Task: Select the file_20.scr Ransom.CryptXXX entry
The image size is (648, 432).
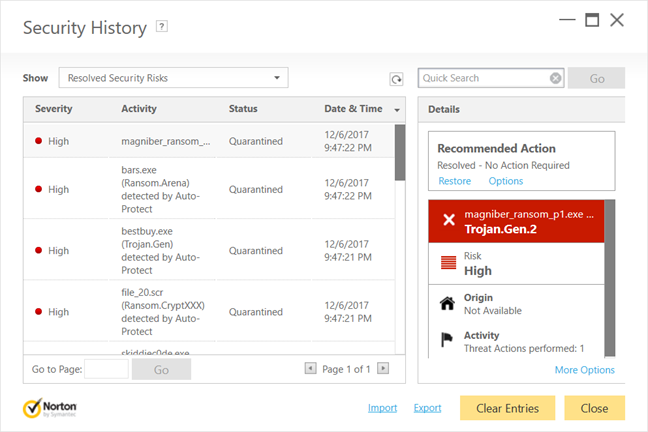Action: click(x=163, y=312)
